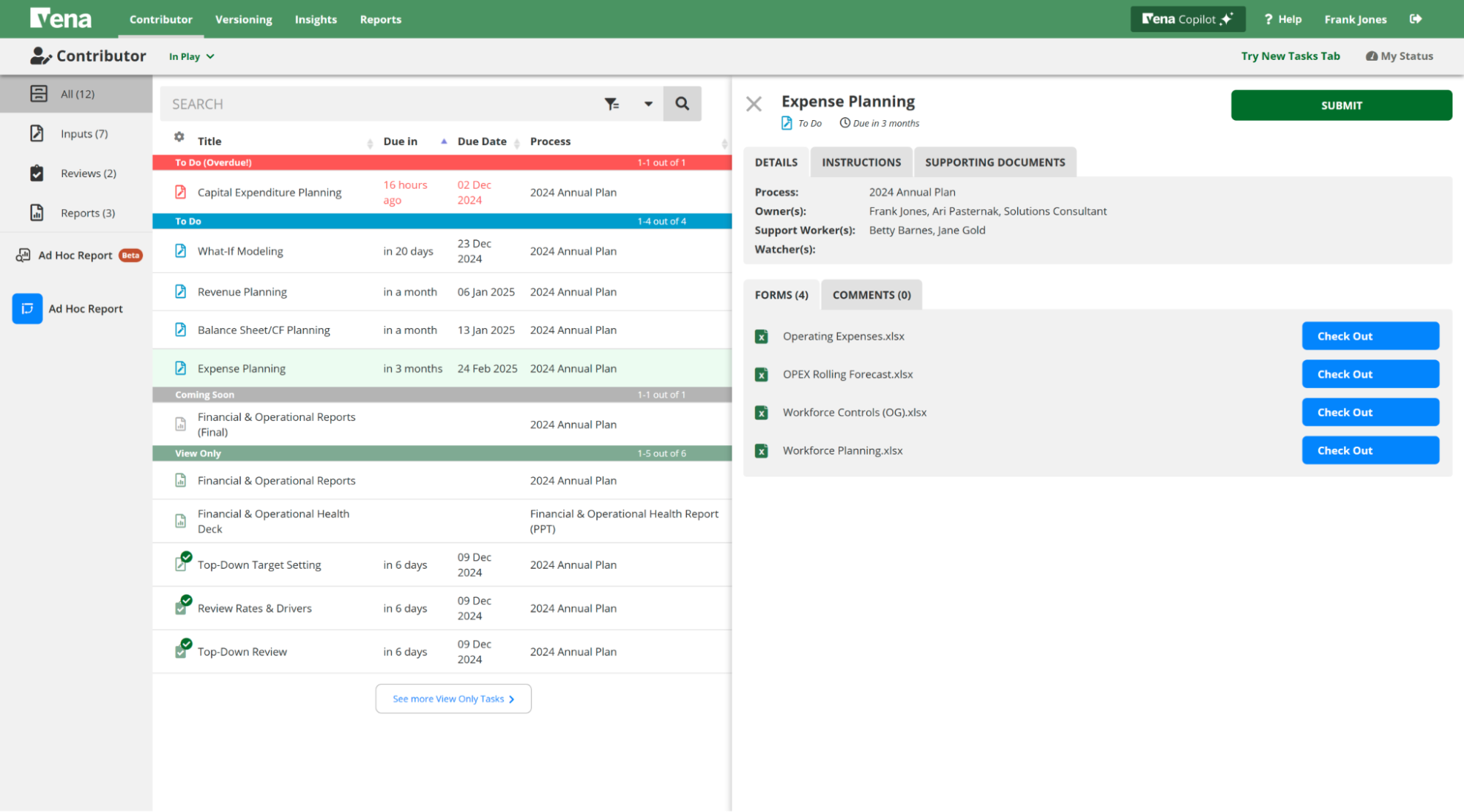Viewport: 1464px width, 812px height.
Task: Open the Inputs section in the sidebar
Action: coord(83,133)
